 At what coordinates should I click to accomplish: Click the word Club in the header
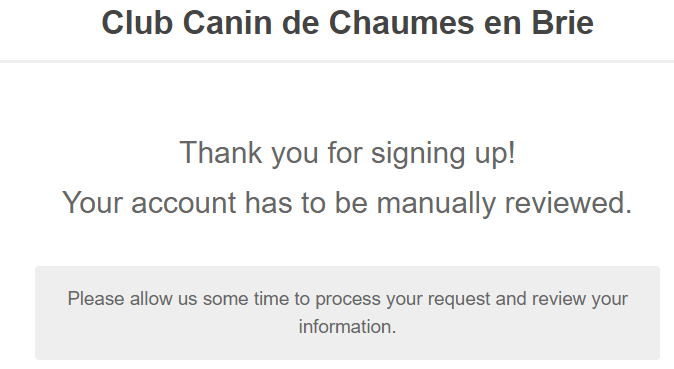coord(137,23)
